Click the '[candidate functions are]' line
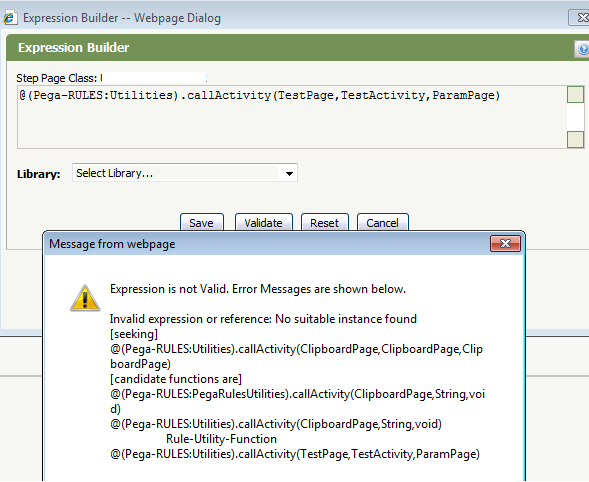Image resolution: width=589 pixels, height=482 pixels. [x=176, y=379]
